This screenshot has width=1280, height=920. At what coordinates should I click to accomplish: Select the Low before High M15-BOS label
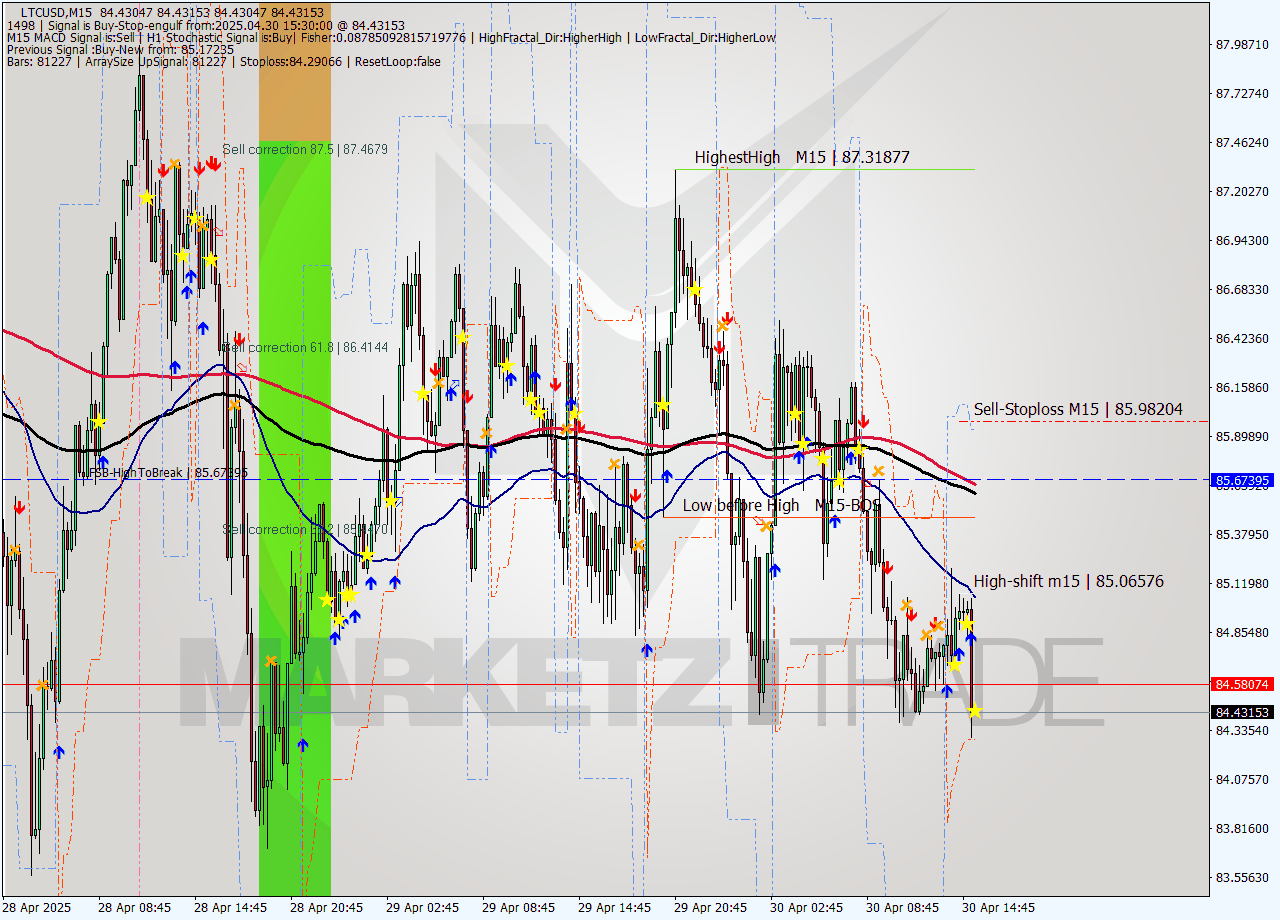coord(780,506)
